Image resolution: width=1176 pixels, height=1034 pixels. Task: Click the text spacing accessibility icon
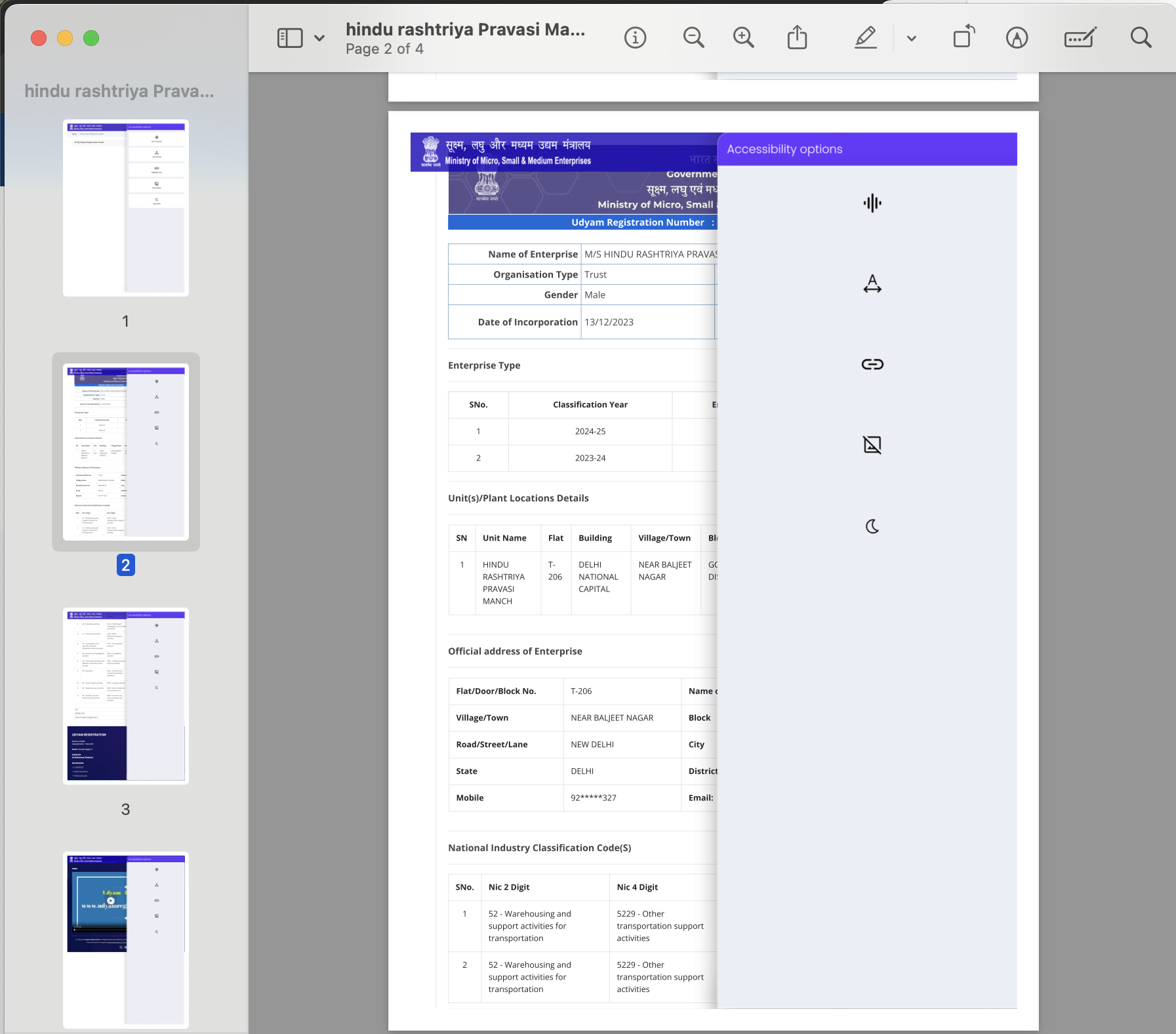(x=872, y=284)
